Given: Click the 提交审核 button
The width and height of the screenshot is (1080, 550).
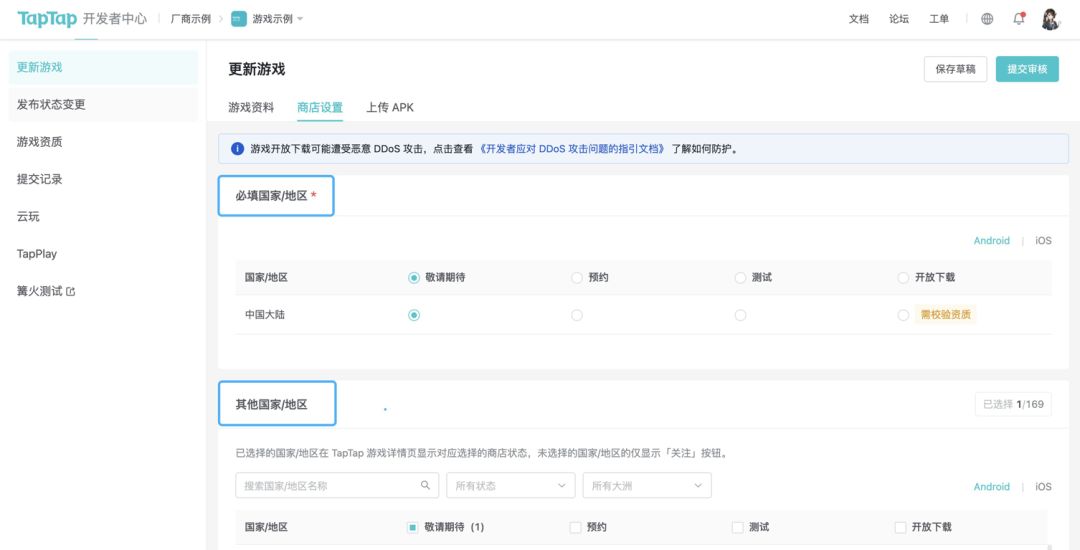Looking at the screenshot, I should (1027, 69).
